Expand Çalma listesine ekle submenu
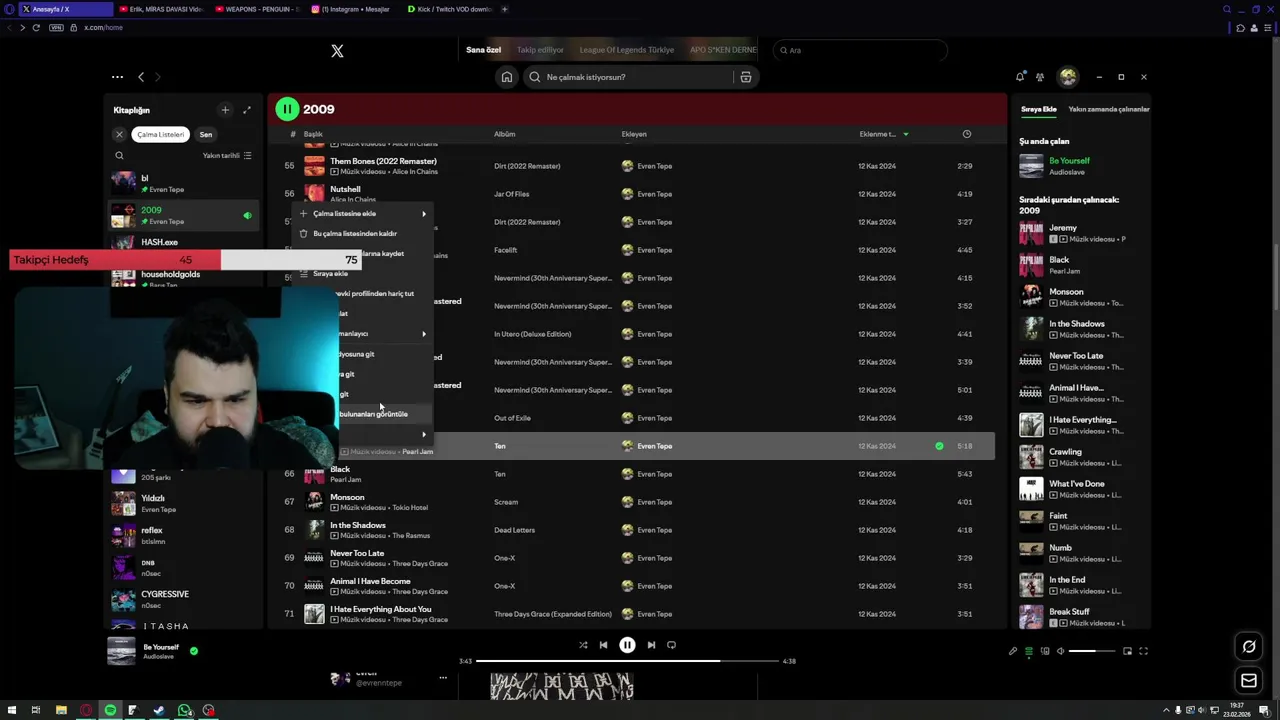This screenshot has height=720, width=1280. point(362,213)
